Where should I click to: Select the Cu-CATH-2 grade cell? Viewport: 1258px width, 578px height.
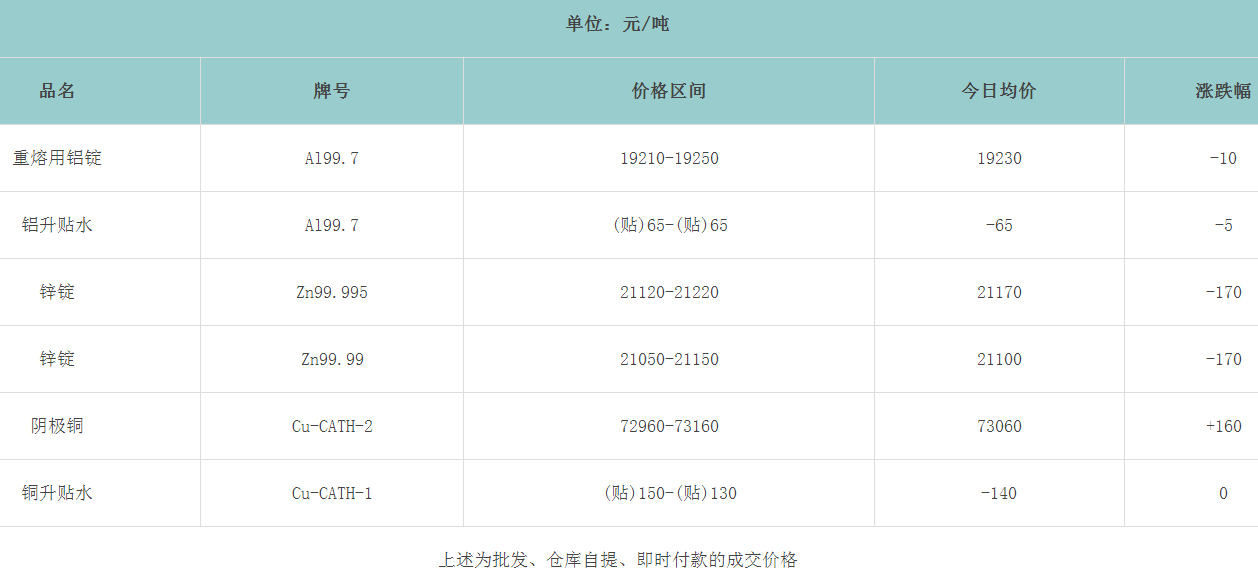330,425
